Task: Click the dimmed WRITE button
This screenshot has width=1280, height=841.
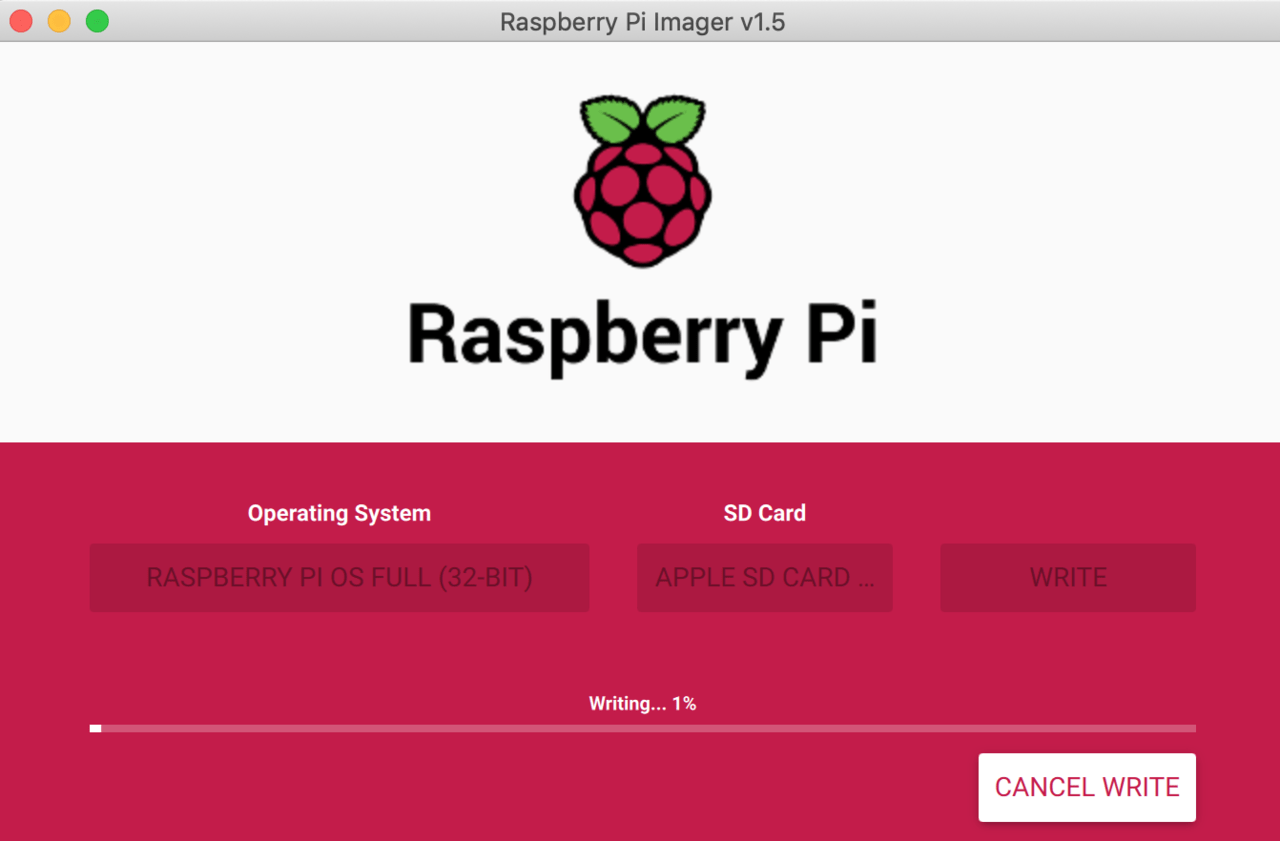Action: point(1067,578)
